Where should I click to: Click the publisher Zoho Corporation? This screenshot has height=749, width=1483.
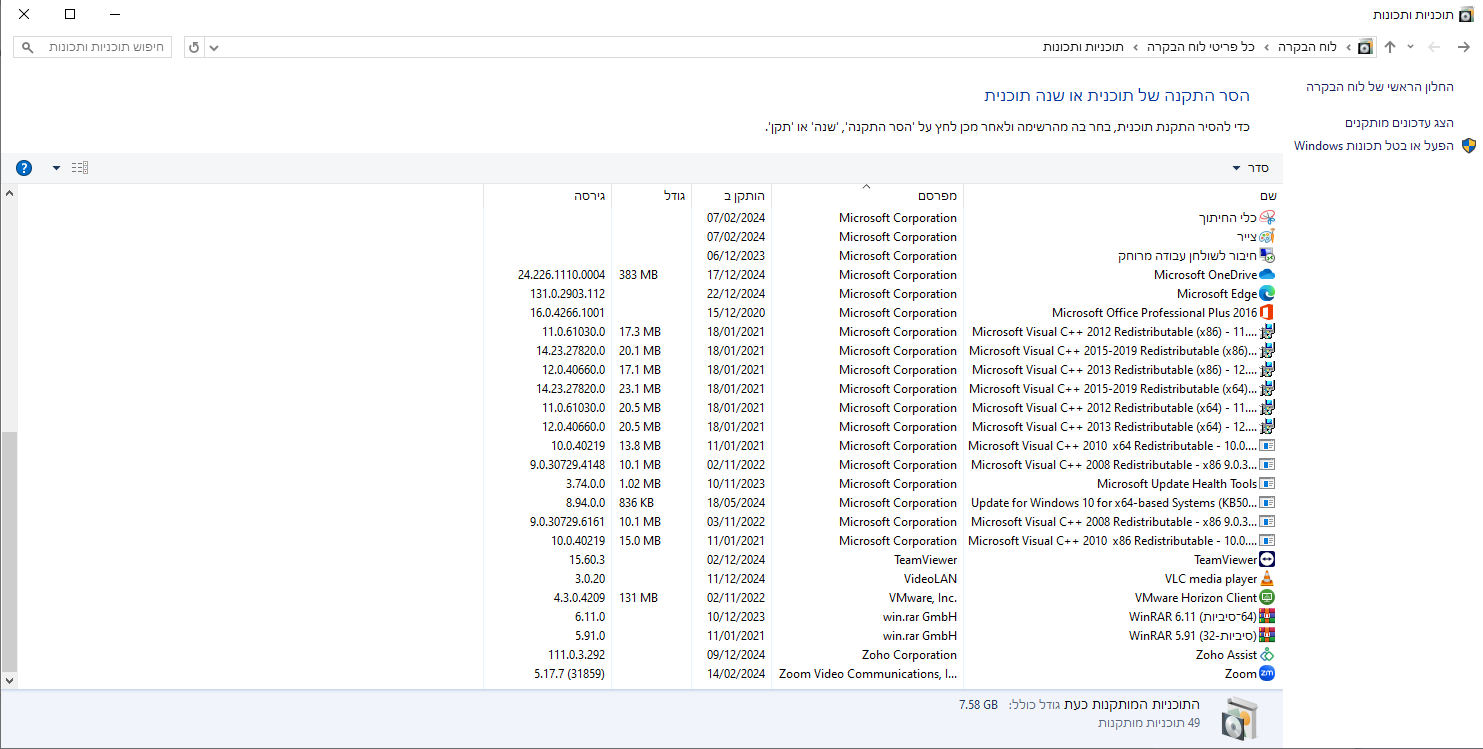click(x=909, y=655)
